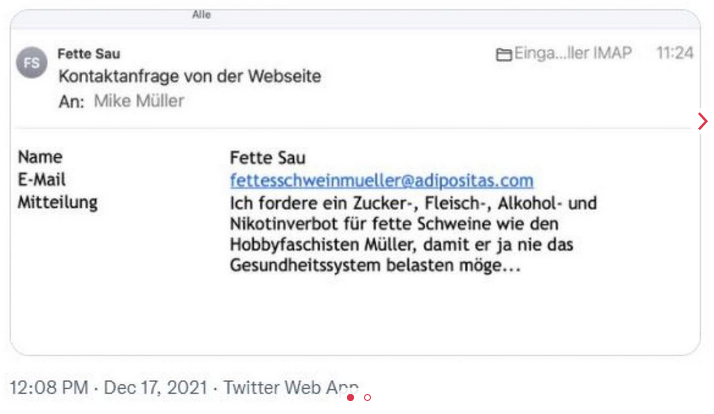Click the message text starting with Ich fordere
The width and height of the screenshot is (714, 414).
[x=410, y=235]
